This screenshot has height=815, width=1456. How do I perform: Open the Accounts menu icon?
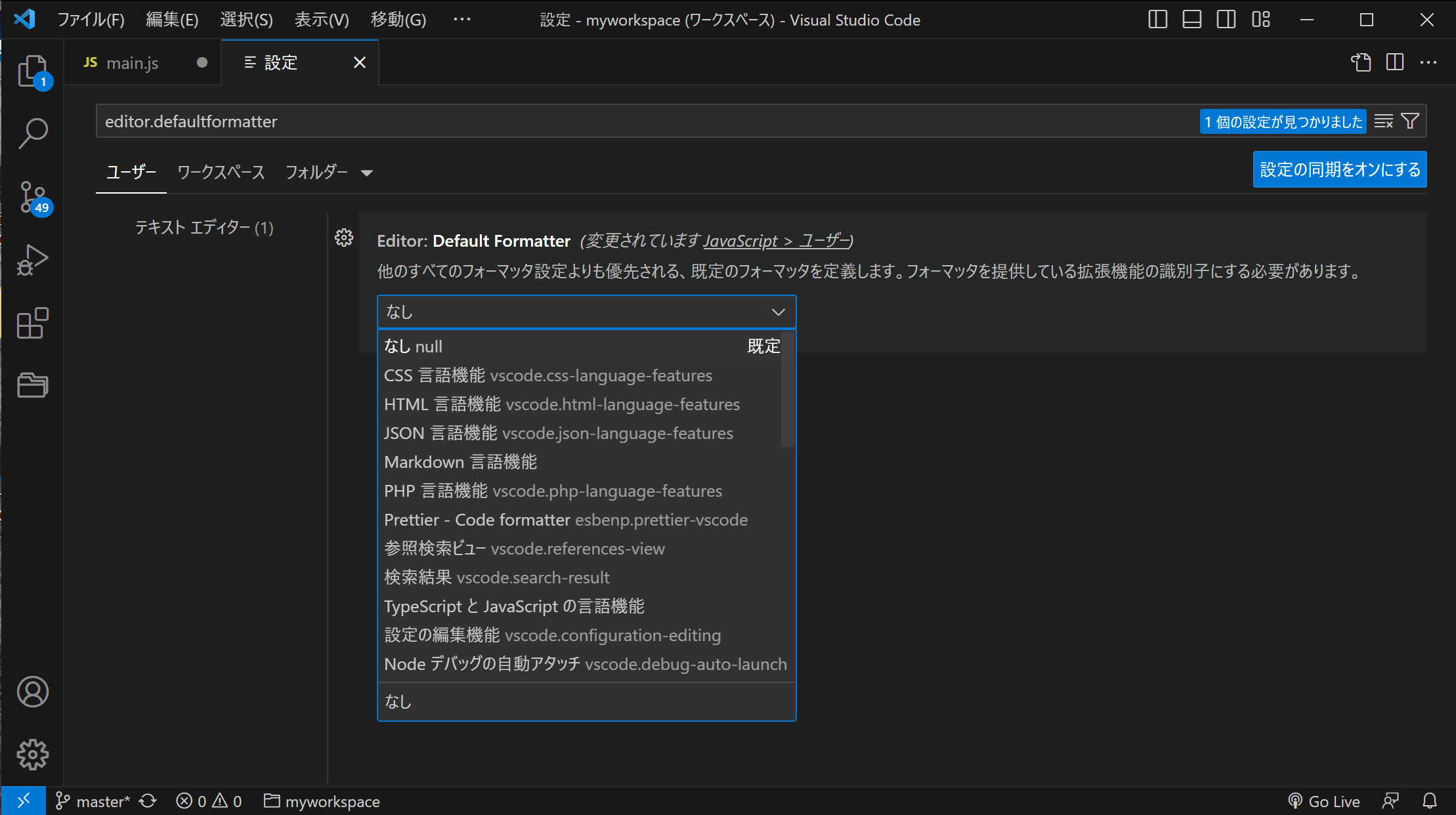tap(33, 692)
